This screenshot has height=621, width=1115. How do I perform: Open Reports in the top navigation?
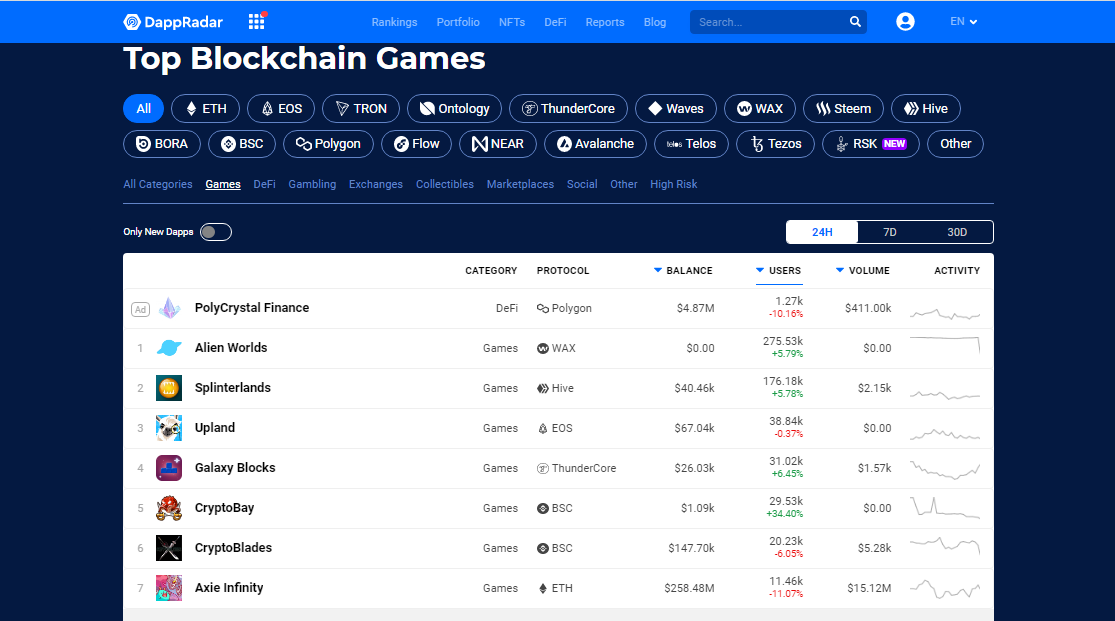coord(605,22)
